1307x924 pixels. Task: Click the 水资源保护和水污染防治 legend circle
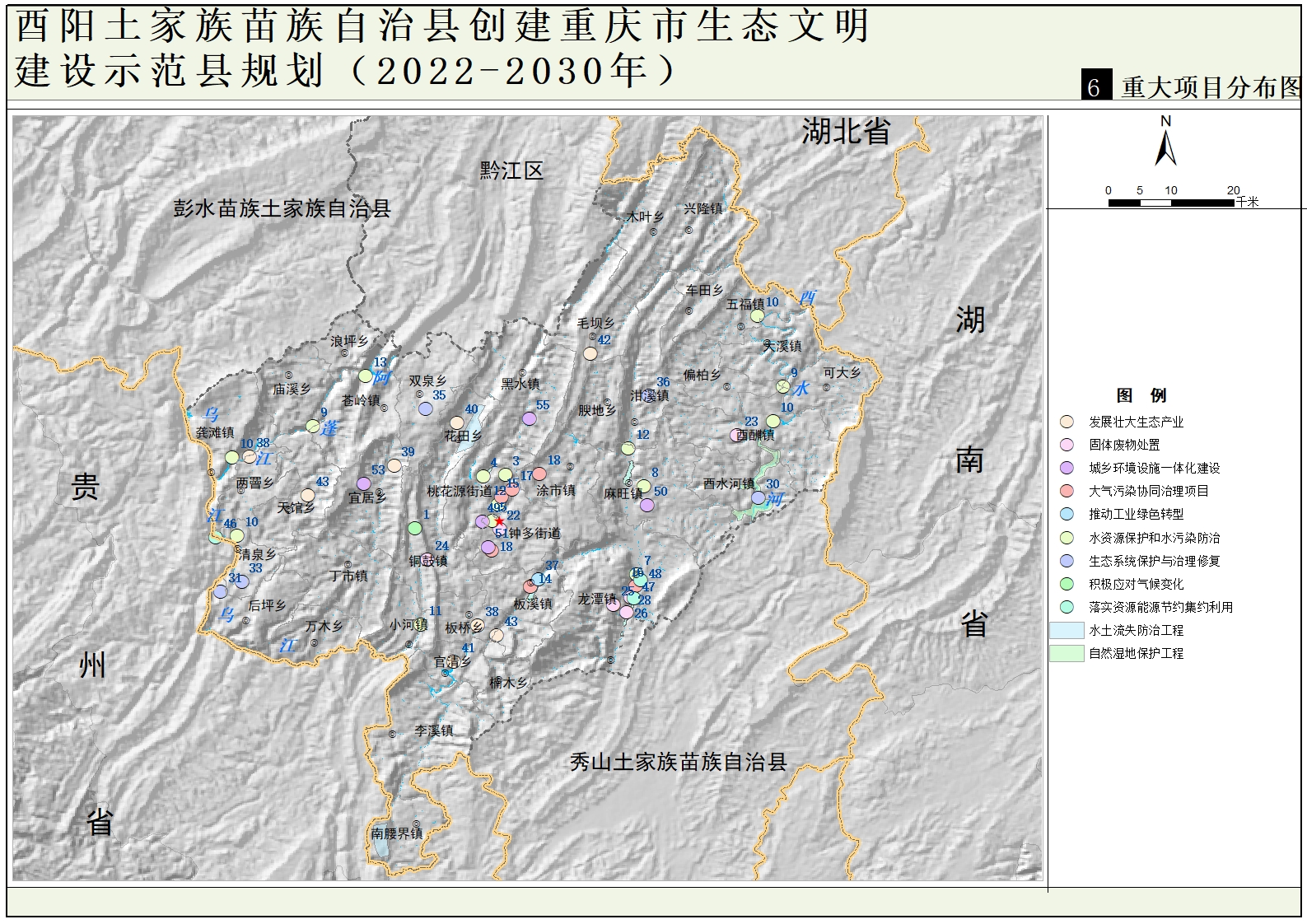pos(1067,538)
